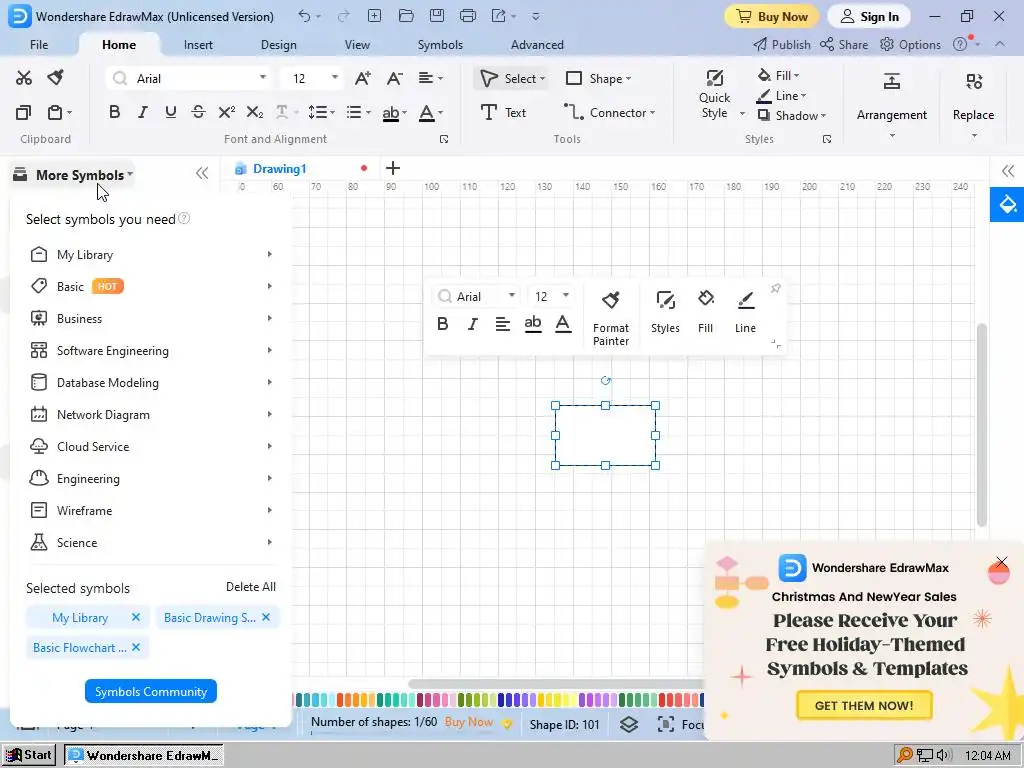The image size is (1024, 768).
Task: Click the Symbols Community button
Action: click(x=151, y=691)
